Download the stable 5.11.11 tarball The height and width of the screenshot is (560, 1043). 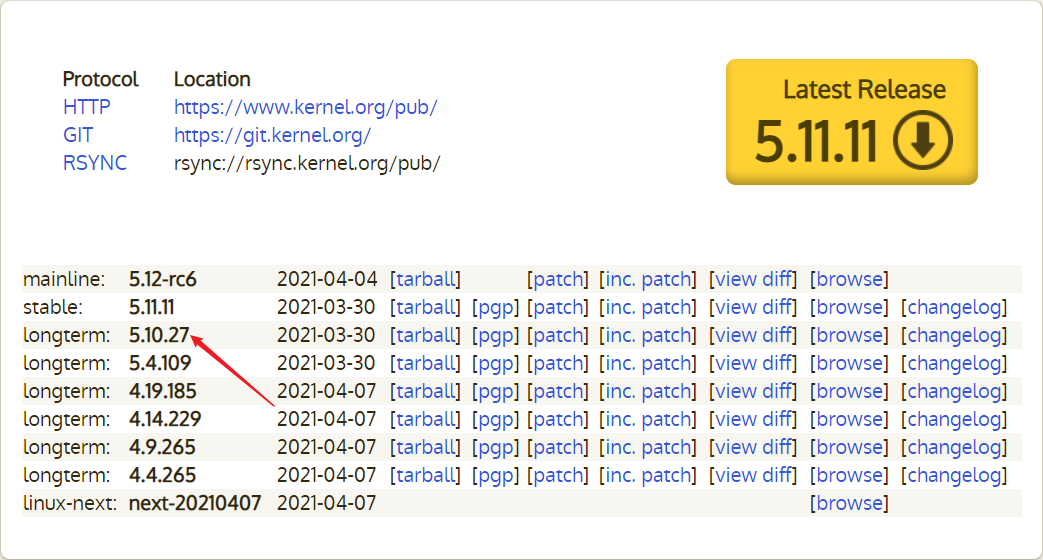pyautogui.click(x=425, y=307)
